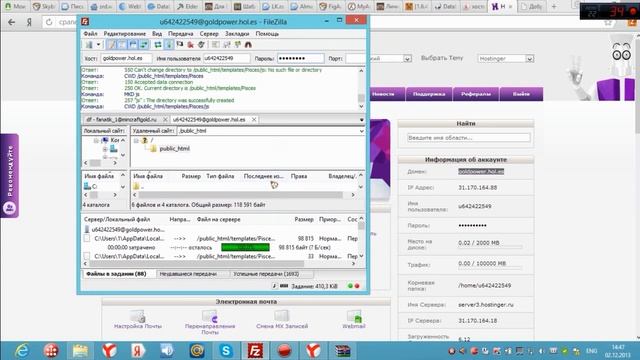This screenshot has width=640, height=360.
Task: Click the Найти domain search field
Action: [469, 138]
